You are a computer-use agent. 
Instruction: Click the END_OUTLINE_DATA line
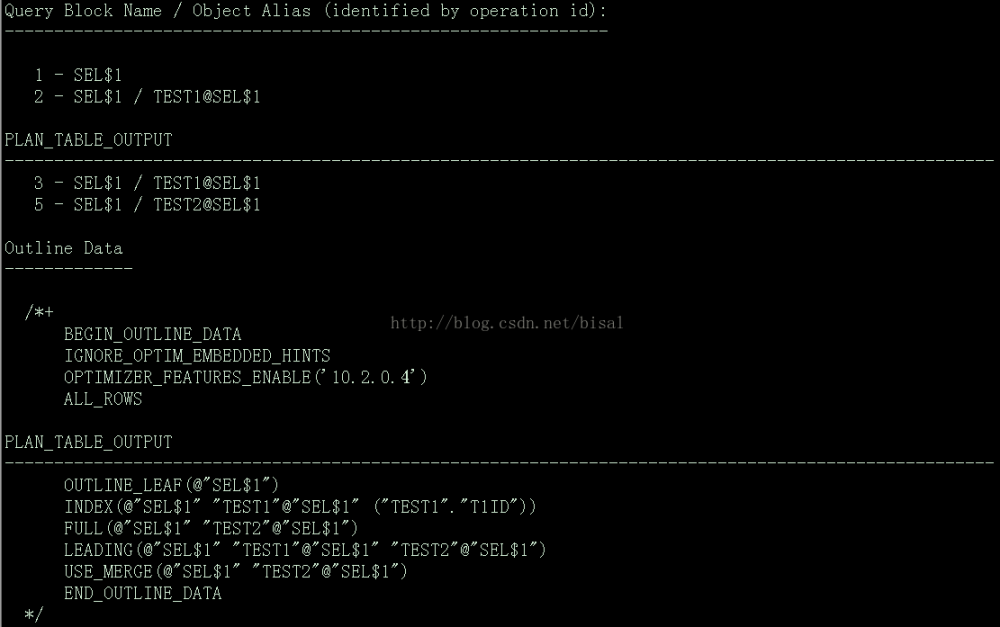pyautogui.click(x=142, y=593)
